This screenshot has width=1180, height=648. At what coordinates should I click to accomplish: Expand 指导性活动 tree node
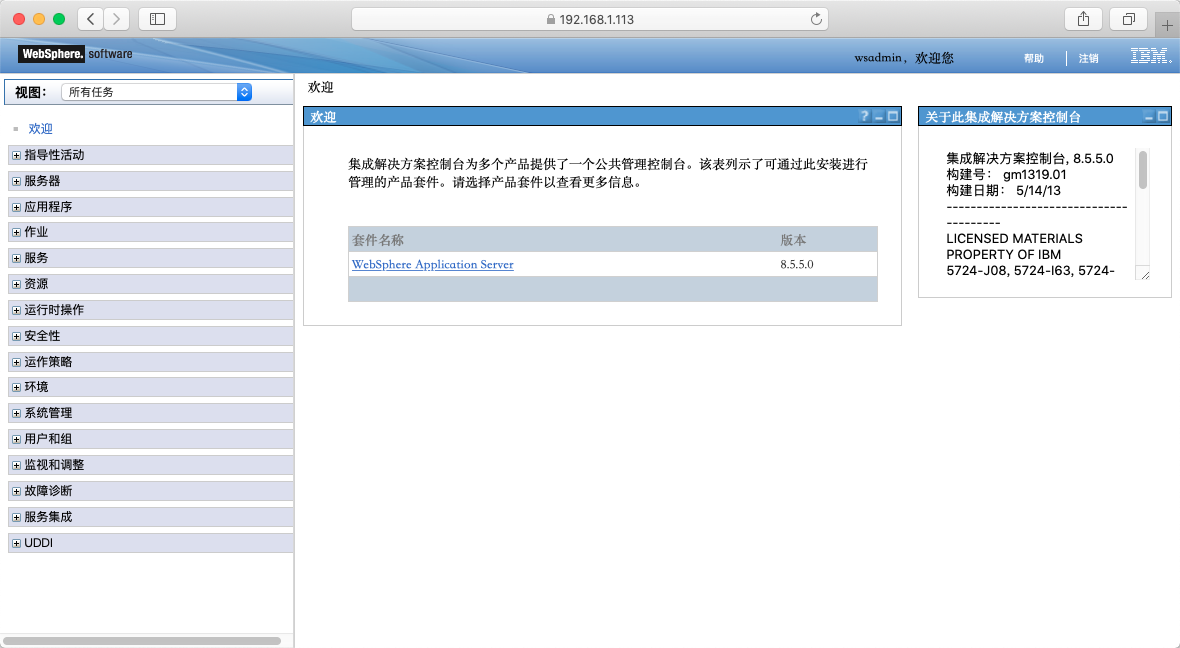click(x=17, y=155)
